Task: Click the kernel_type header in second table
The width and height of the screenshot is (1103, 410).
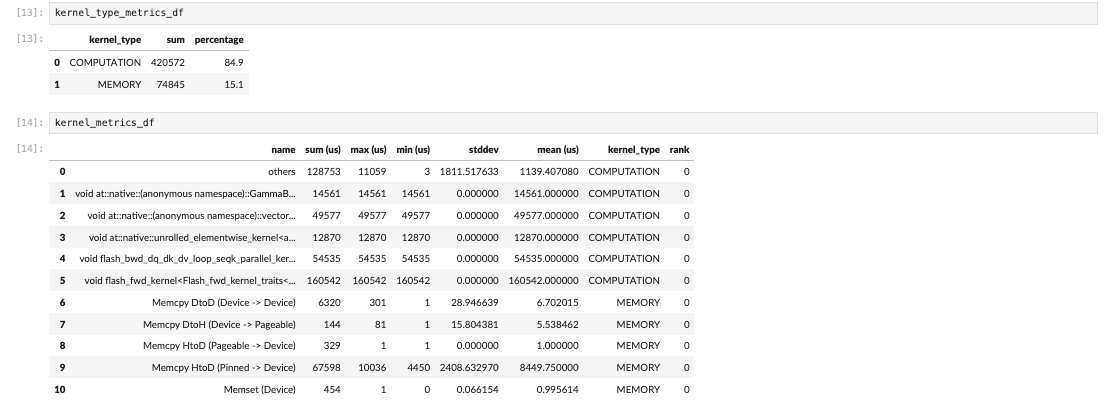Action: tap(634, 150)
